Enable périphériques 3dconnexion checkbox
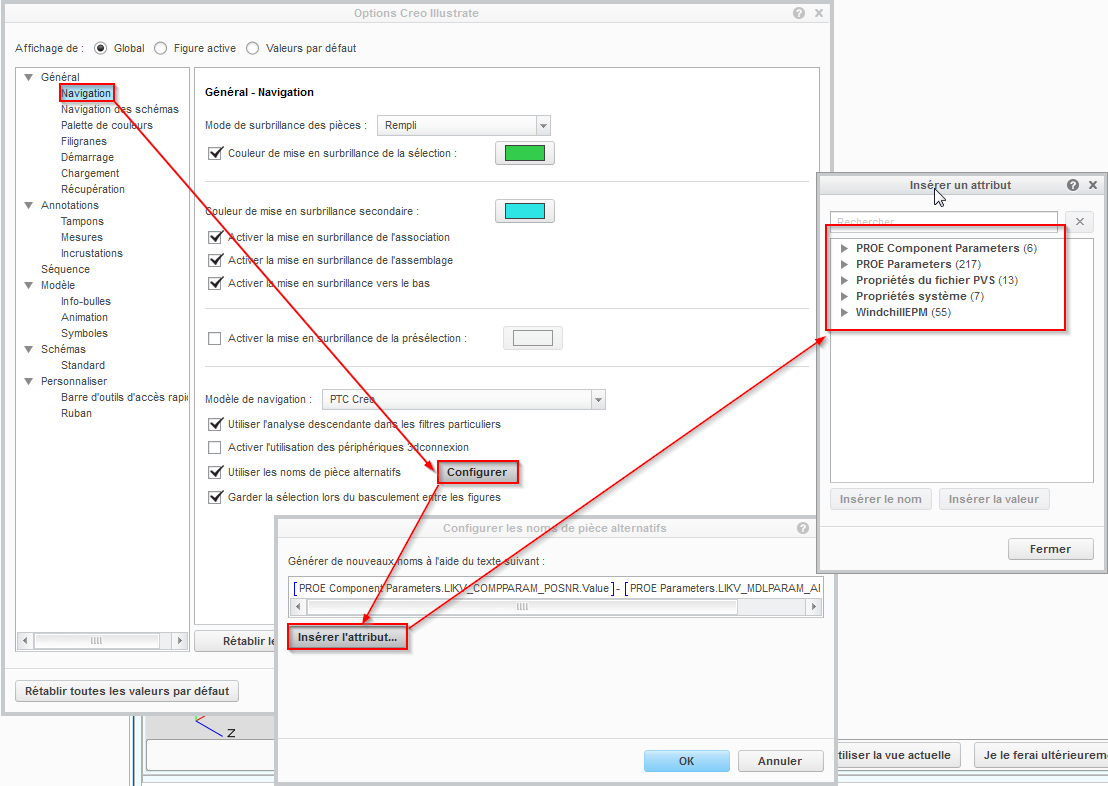Image resolution: width=1108 pixels, height=786 pixels. pos(215,447)
